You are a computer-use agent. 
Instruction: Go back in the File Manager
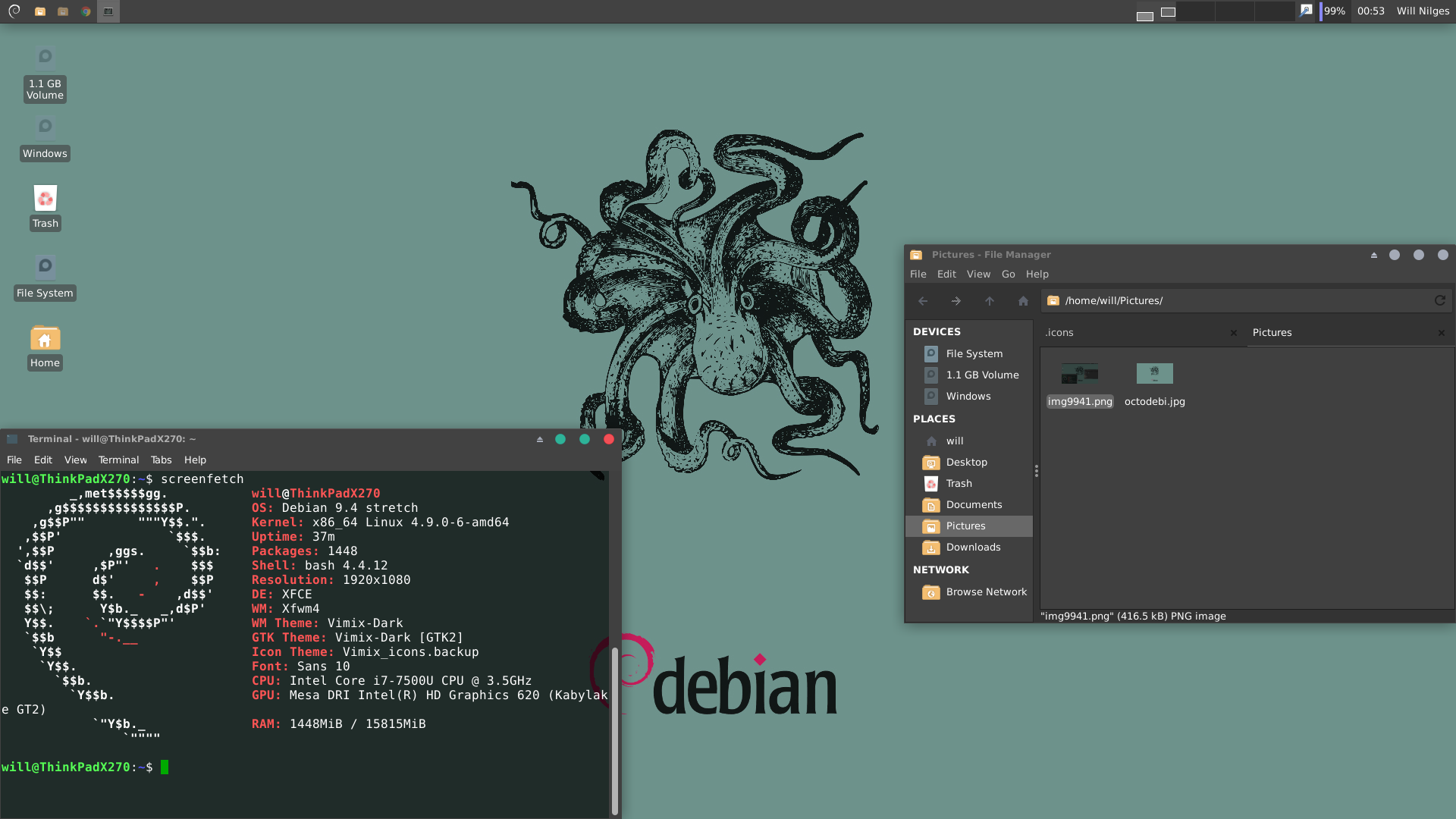(923, 301)
